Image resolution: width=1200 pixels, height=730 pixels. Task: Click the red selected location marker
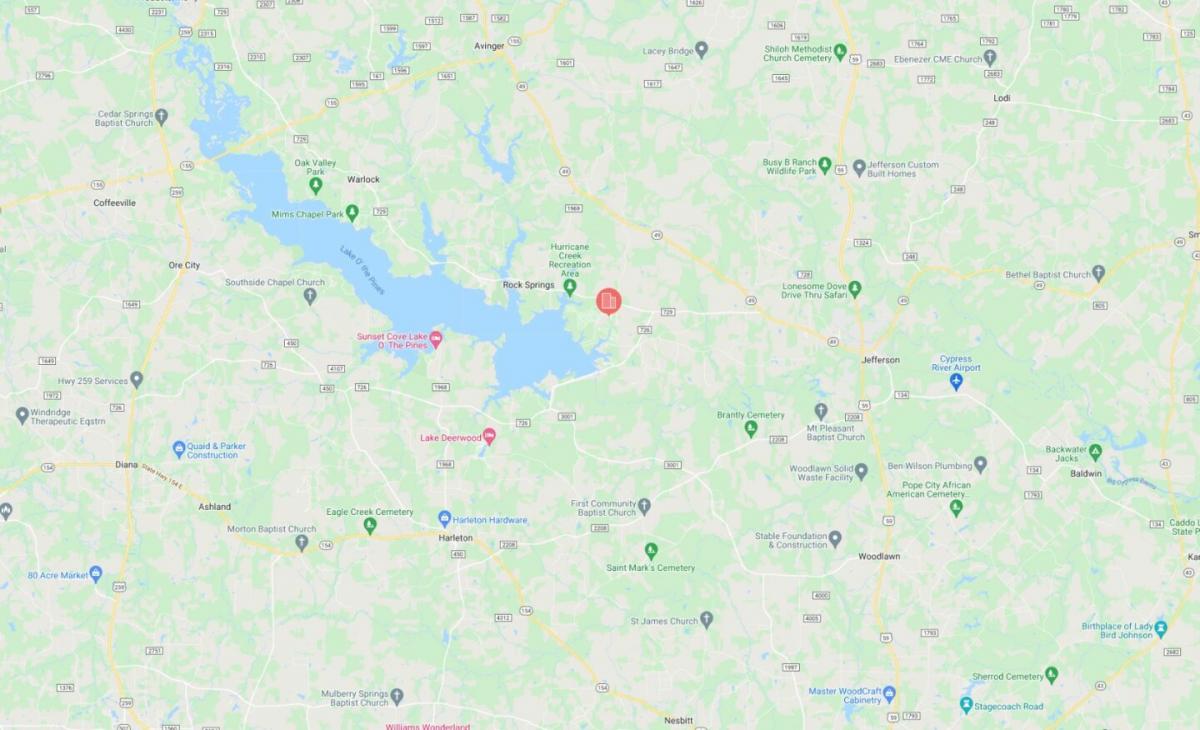tap(609, 301)
